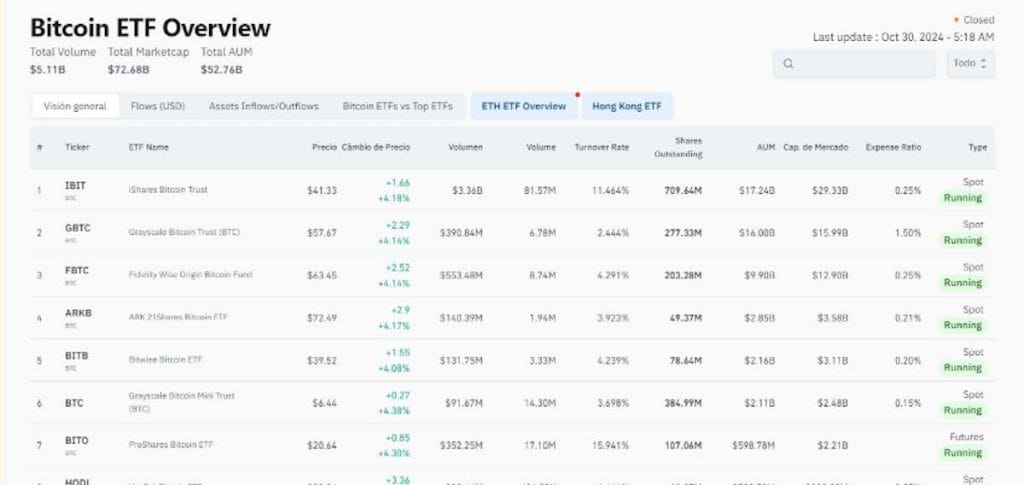The width and height of the screenshot is (1024, 485).
Task: Click BITO's Futures type label
Action: point(967,437)
